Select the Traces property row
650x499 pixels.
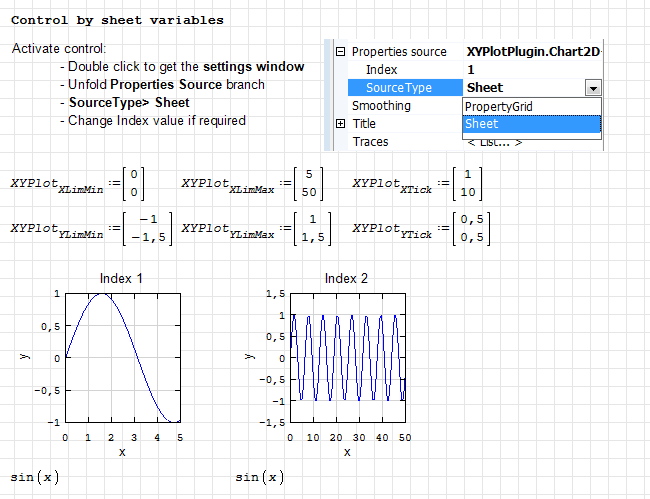370,142
